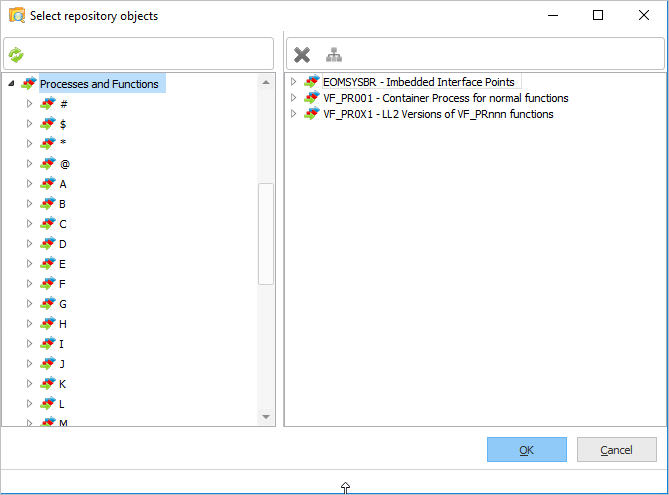Select the letter H tree item

tap(63, 324)
